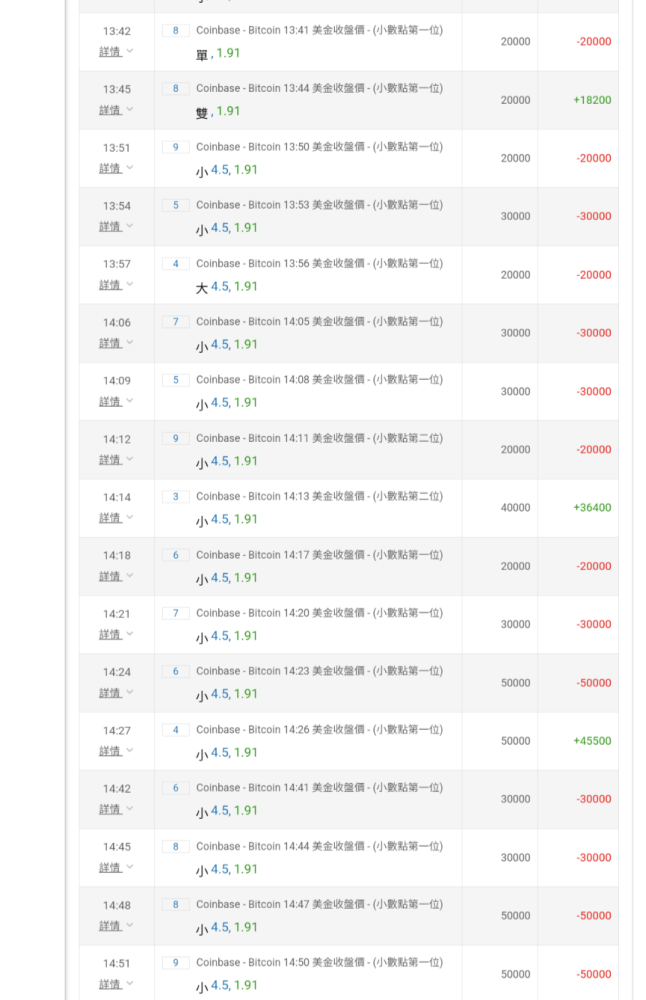Expand details chevron for 14:48 bet
Image resolution: width=646 pixels, height=1000 pixels.
tap(130, 926)
